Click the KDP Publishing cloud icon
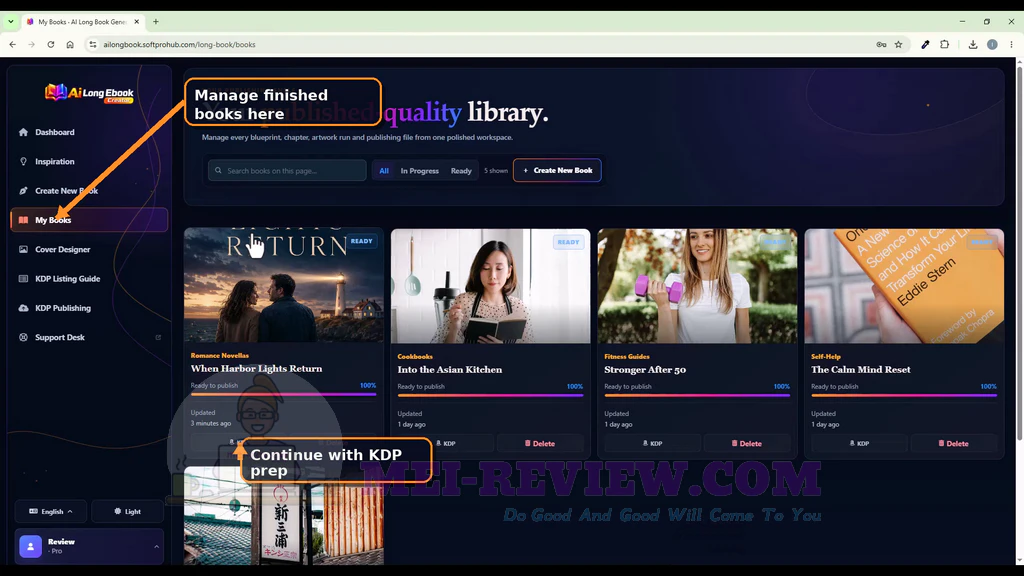 [x=24, y=308]
